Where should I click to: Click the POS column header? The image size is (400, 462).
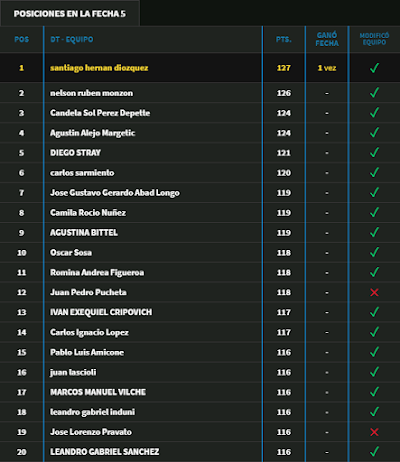pyautogui.click(x=22, y=39)
